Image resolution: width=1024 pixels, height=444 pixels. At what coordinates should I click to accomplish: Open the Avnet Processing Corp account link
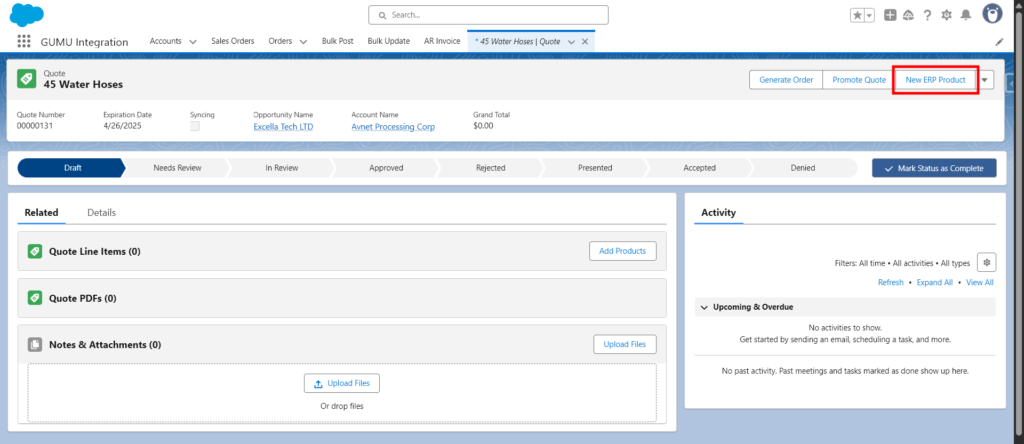pos(393,127)
